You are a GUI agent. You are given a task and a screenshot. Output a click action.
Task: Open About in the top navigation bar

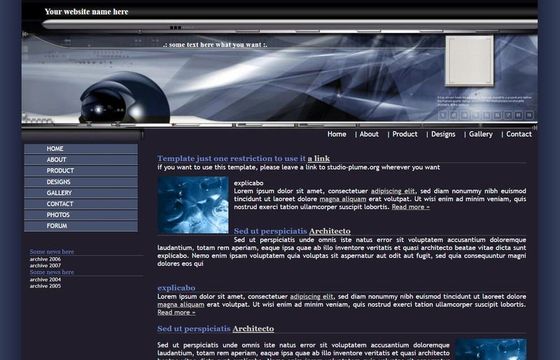[369, 134]
